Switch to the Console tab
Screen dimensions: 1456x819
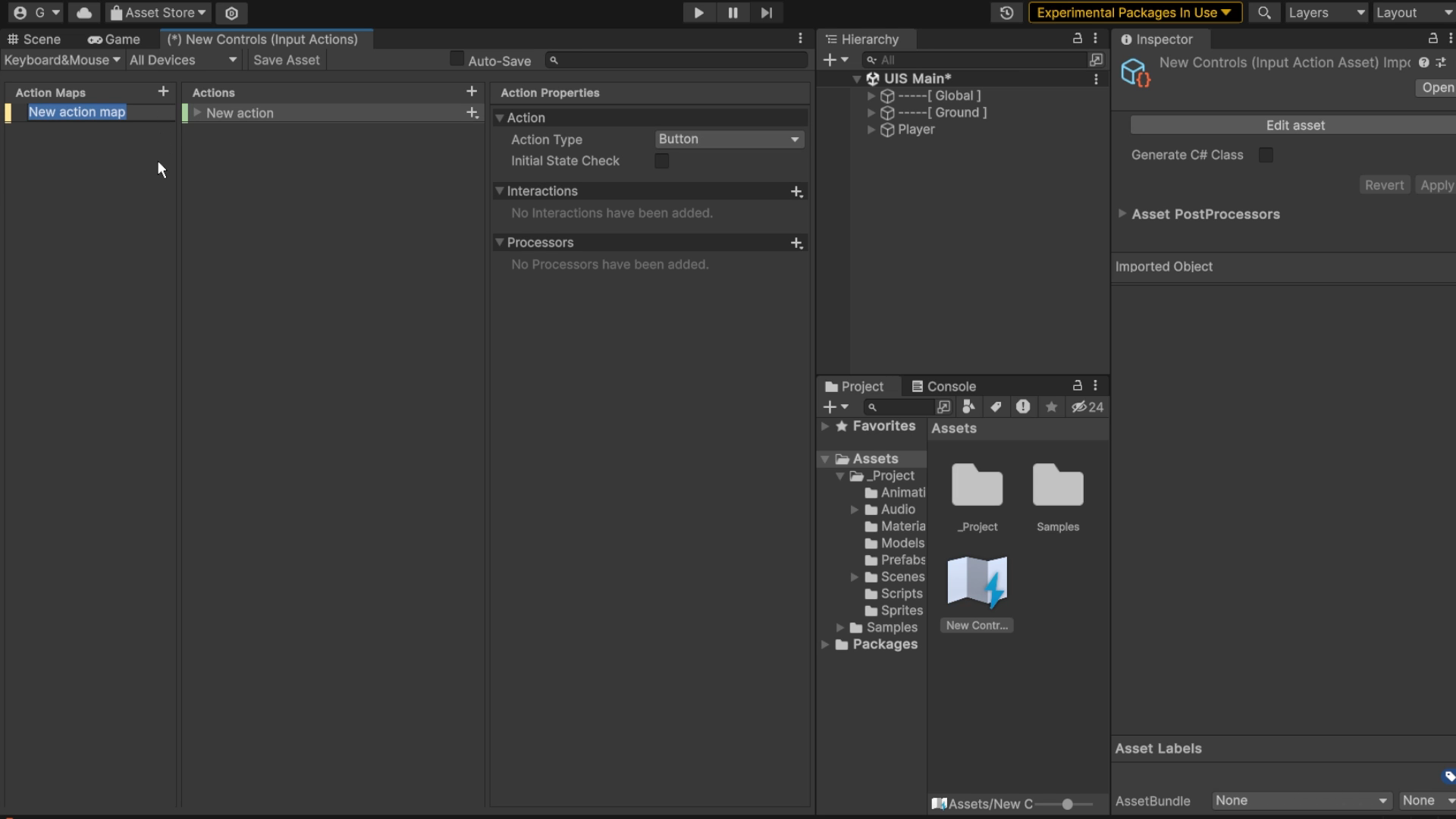943,387
